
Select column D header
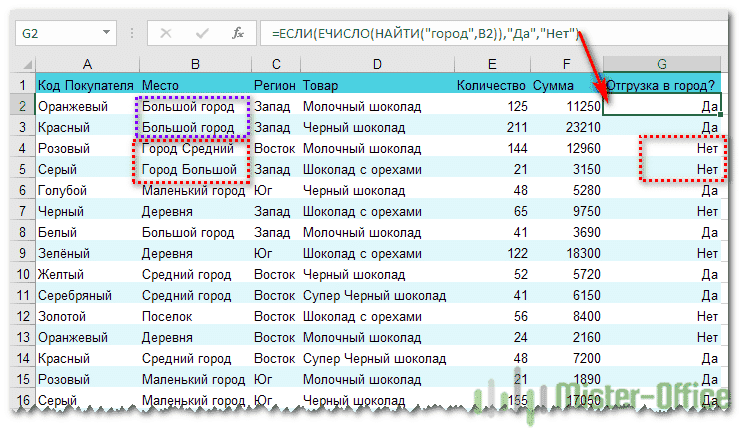[376, 64]
